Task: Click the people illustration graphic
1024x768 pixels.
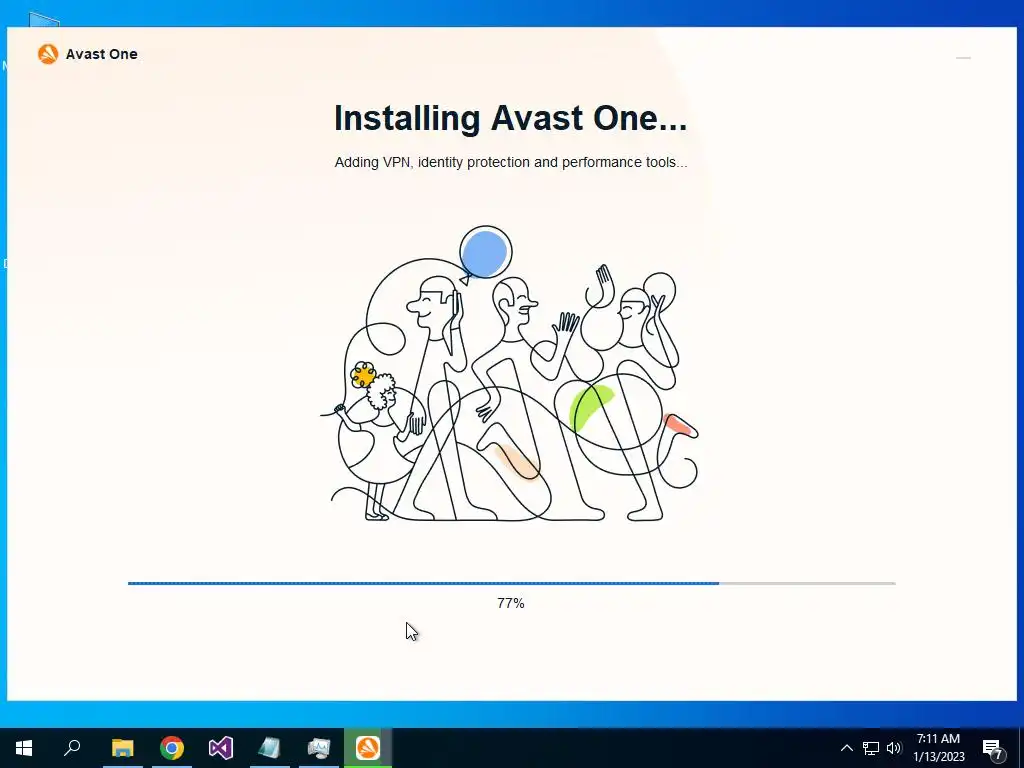Action: click(510, 374)
